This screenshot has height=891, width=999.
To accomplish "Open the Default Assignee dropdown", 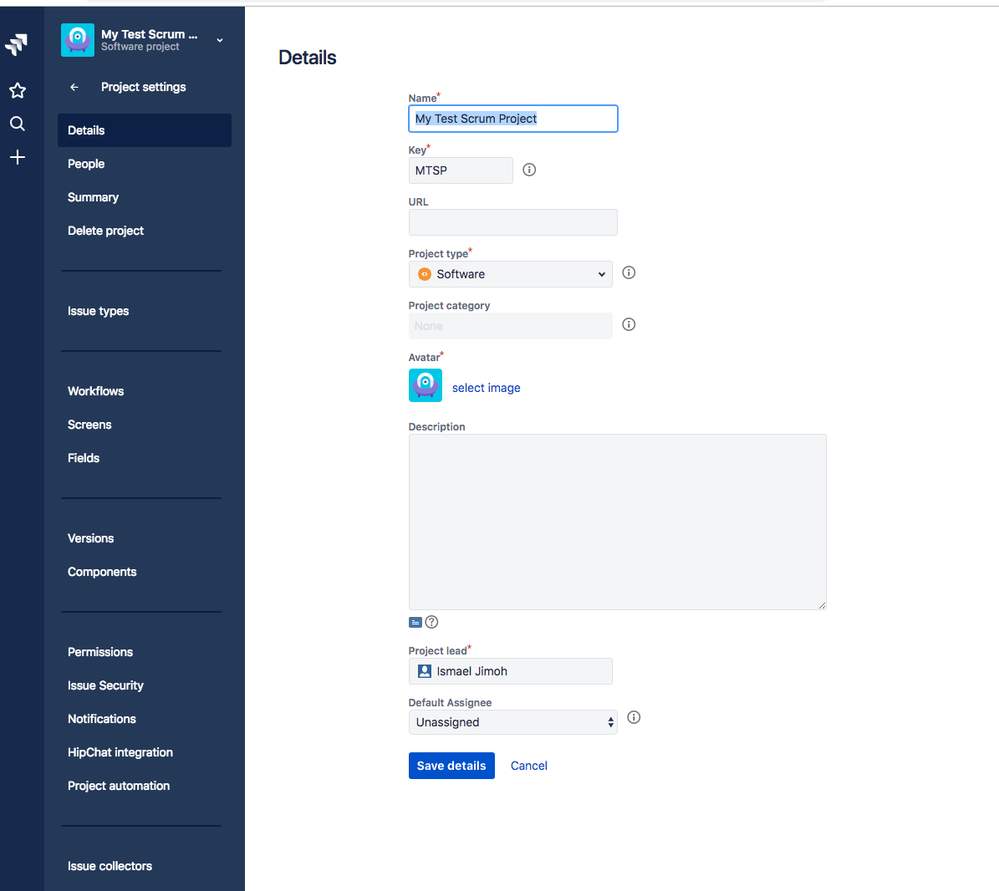I will pyautogui.click(x=512, y=721).
